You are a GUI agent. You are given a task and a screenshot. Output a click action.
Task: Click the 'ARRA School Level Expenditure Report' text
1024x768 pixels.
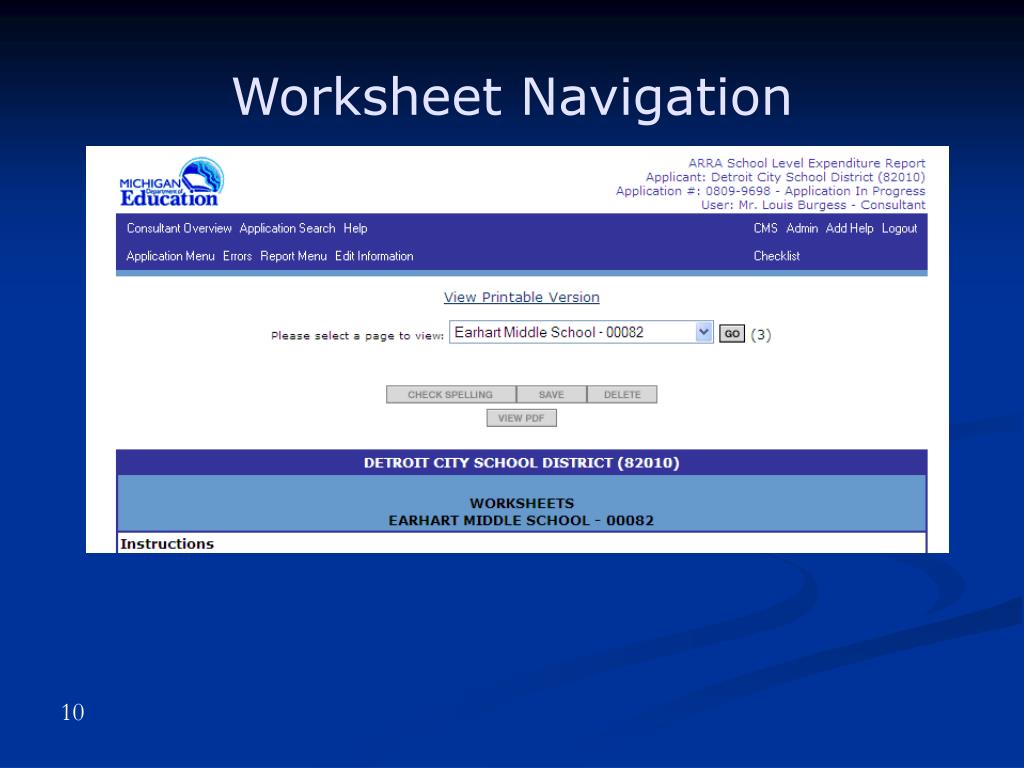click(807, 163)
